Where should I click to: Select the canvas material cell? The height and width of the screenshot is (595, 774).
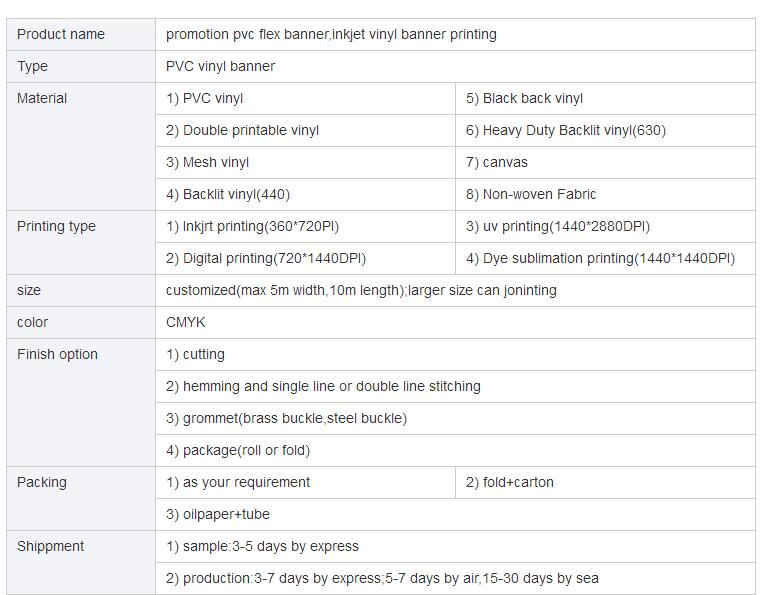(x=605, y=162)
